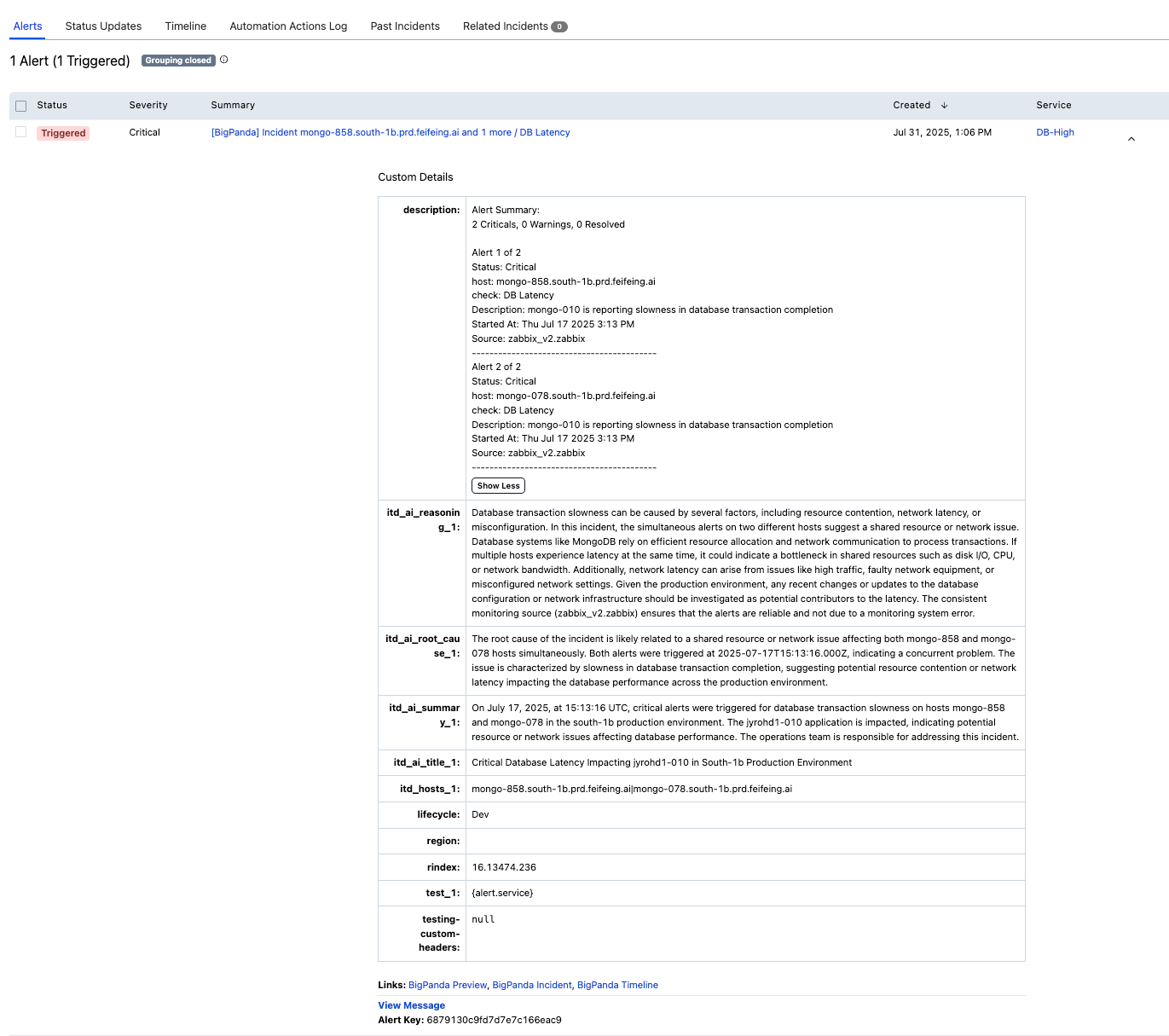Check the select-all checkbox in table header
Viewport: 1169px width, 1036px height.
20,105
